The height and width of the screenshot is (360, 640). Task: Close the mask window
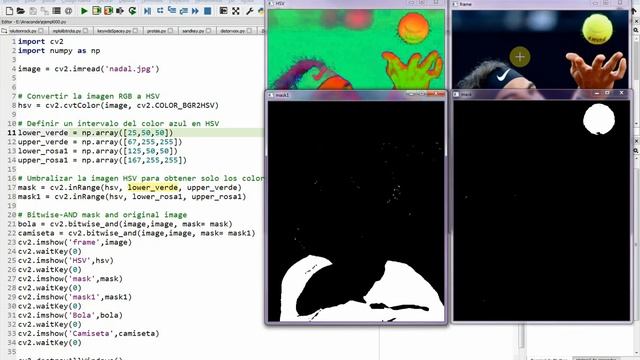click(622, 93)
